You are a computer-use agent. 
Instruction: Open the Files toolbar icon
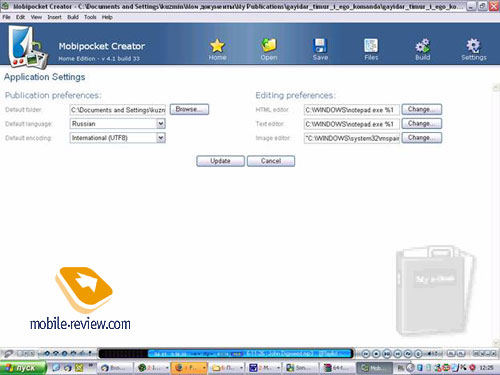[x=371, y=46]
